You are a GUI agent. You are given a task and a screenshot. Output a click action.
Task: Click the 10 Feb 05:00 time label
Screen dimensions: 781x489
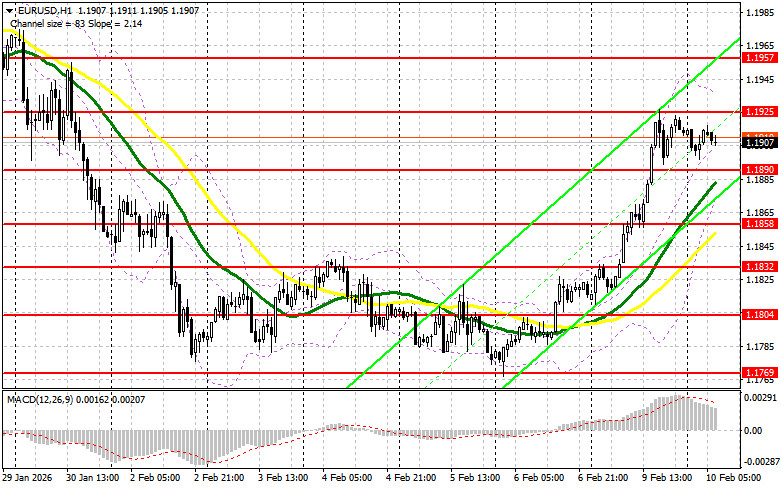pos(734,478)
